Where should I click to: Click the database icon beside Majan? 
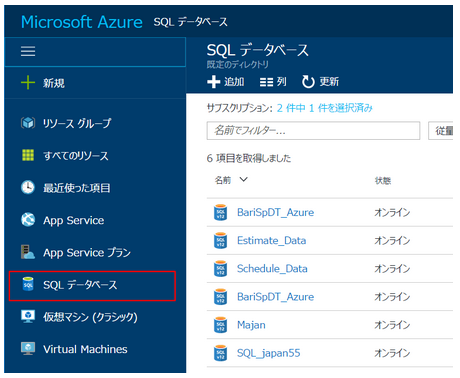click(220, 325)
